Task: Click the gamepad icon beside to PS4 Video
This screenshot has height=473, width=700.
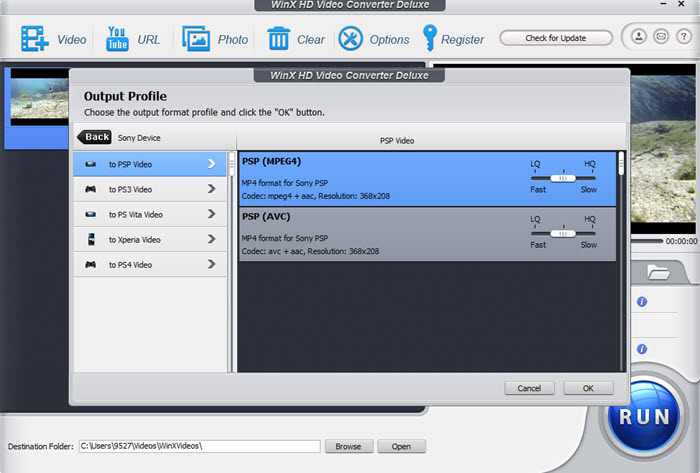Action: click(x=91, y=265)
